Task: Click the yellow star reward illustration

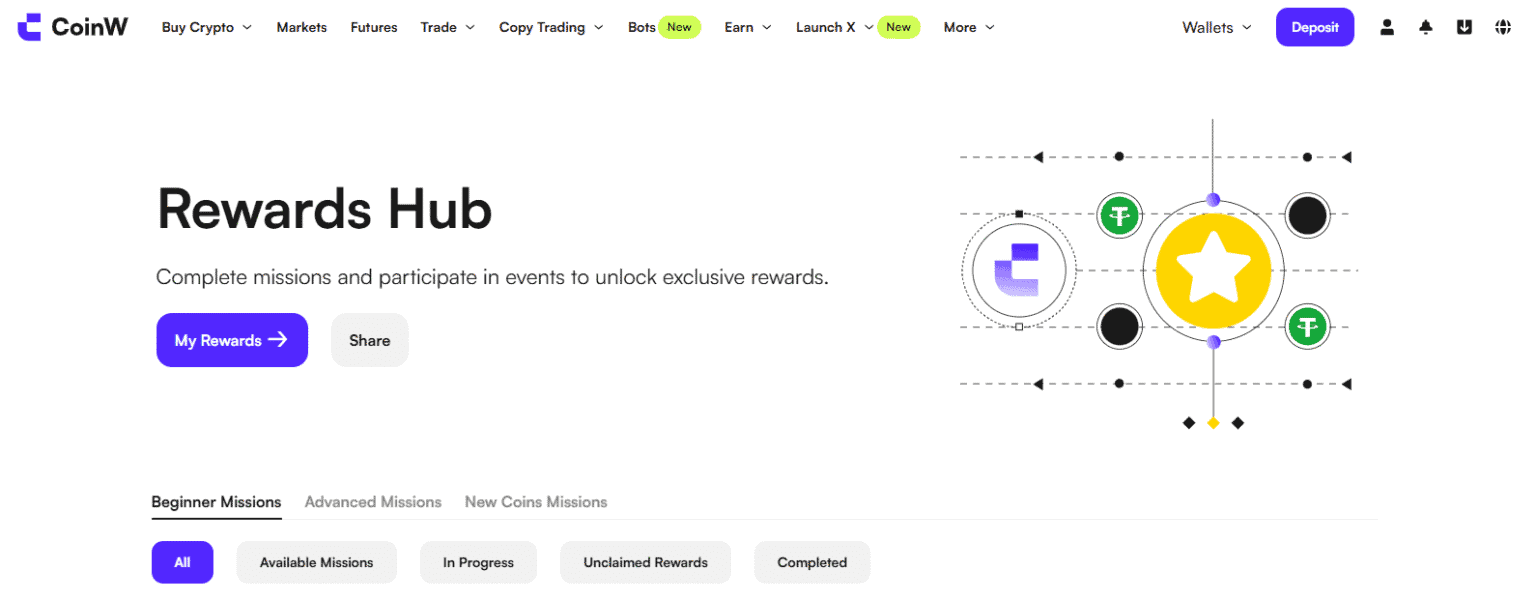Action: click(1212, 270)
